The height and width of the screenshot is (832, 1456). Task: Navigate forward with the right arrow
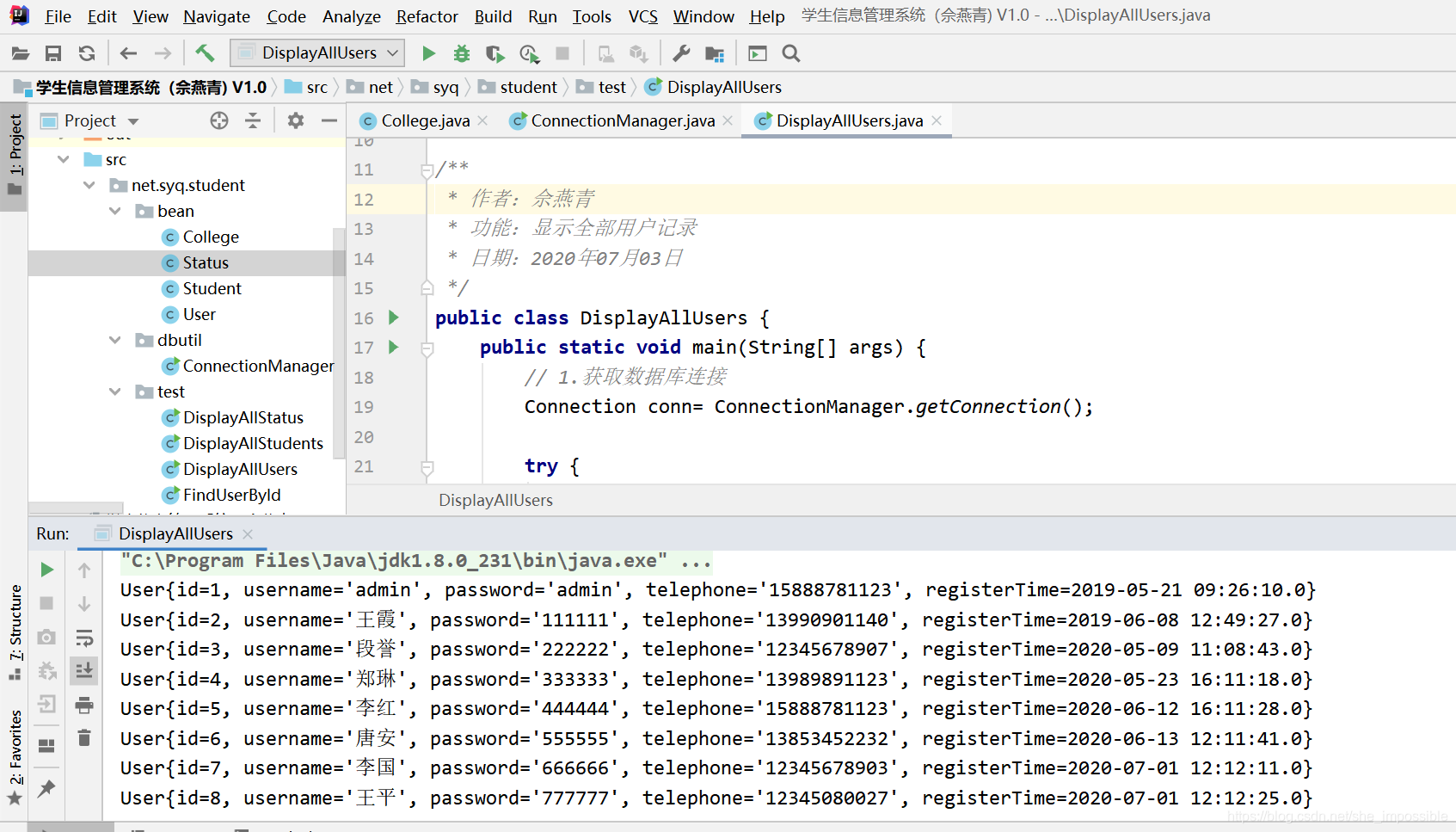[x=163, y=53]
